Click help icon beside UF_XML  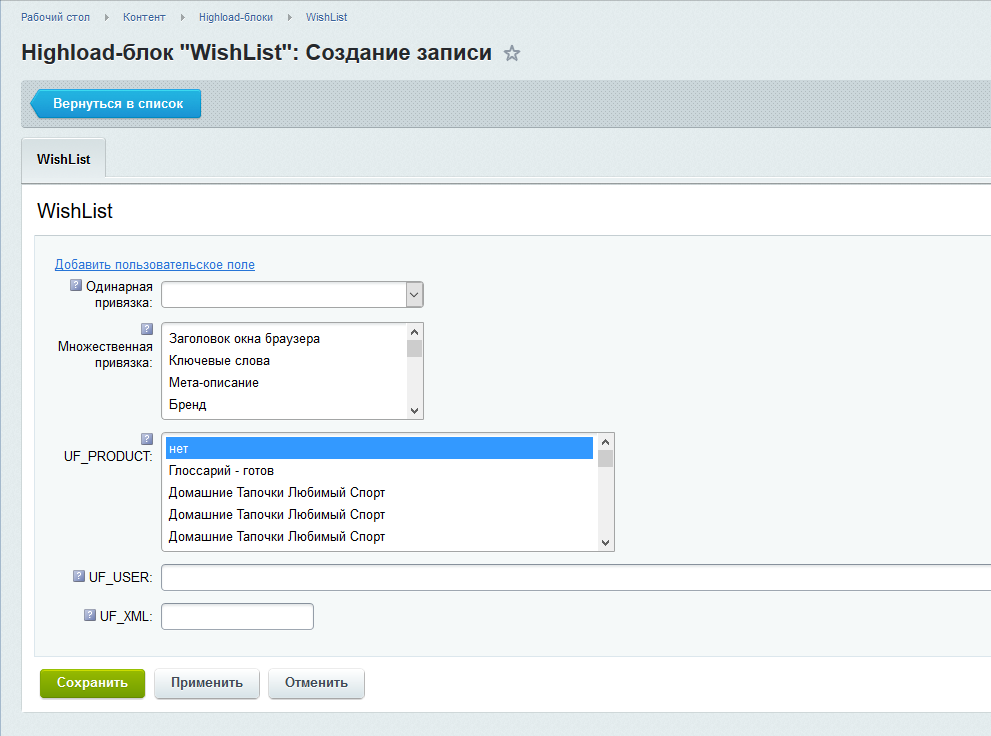pos(90,615)
